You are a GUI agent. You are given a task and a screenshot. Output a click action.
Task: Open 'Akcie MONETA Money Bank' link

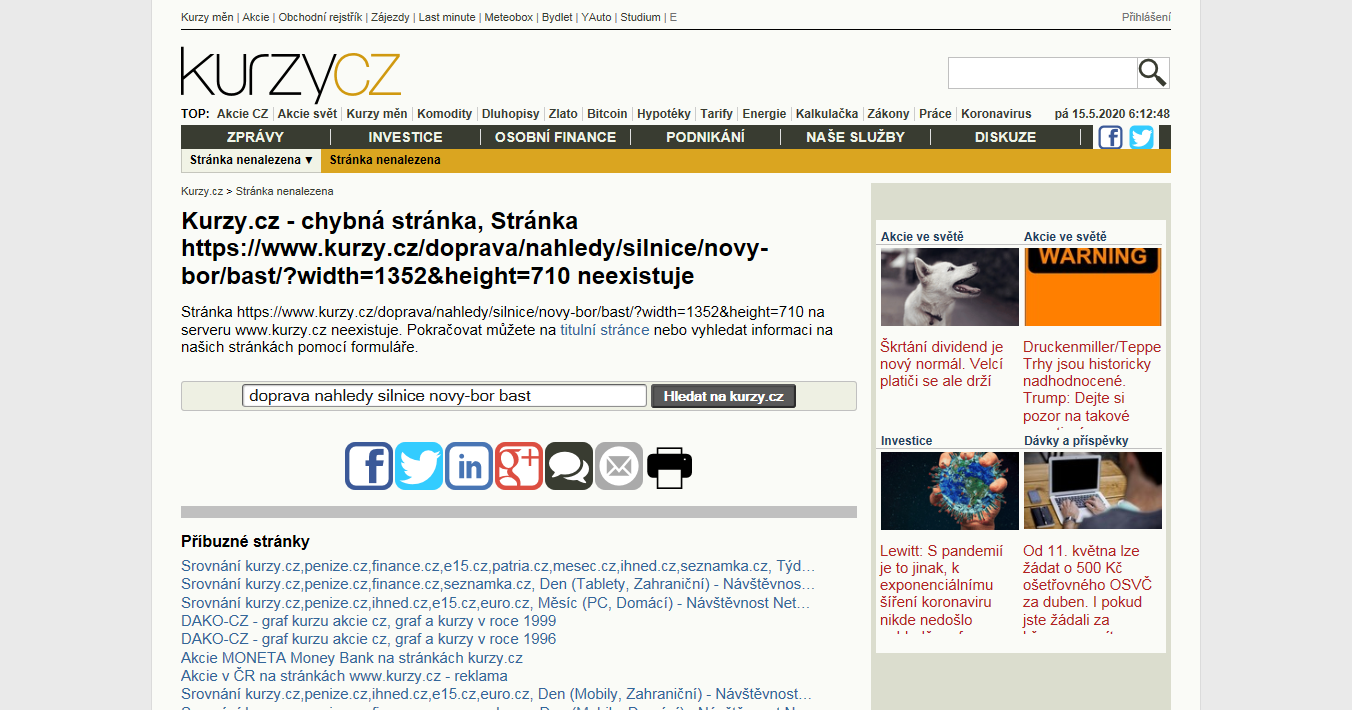click(x=352, y=658)
